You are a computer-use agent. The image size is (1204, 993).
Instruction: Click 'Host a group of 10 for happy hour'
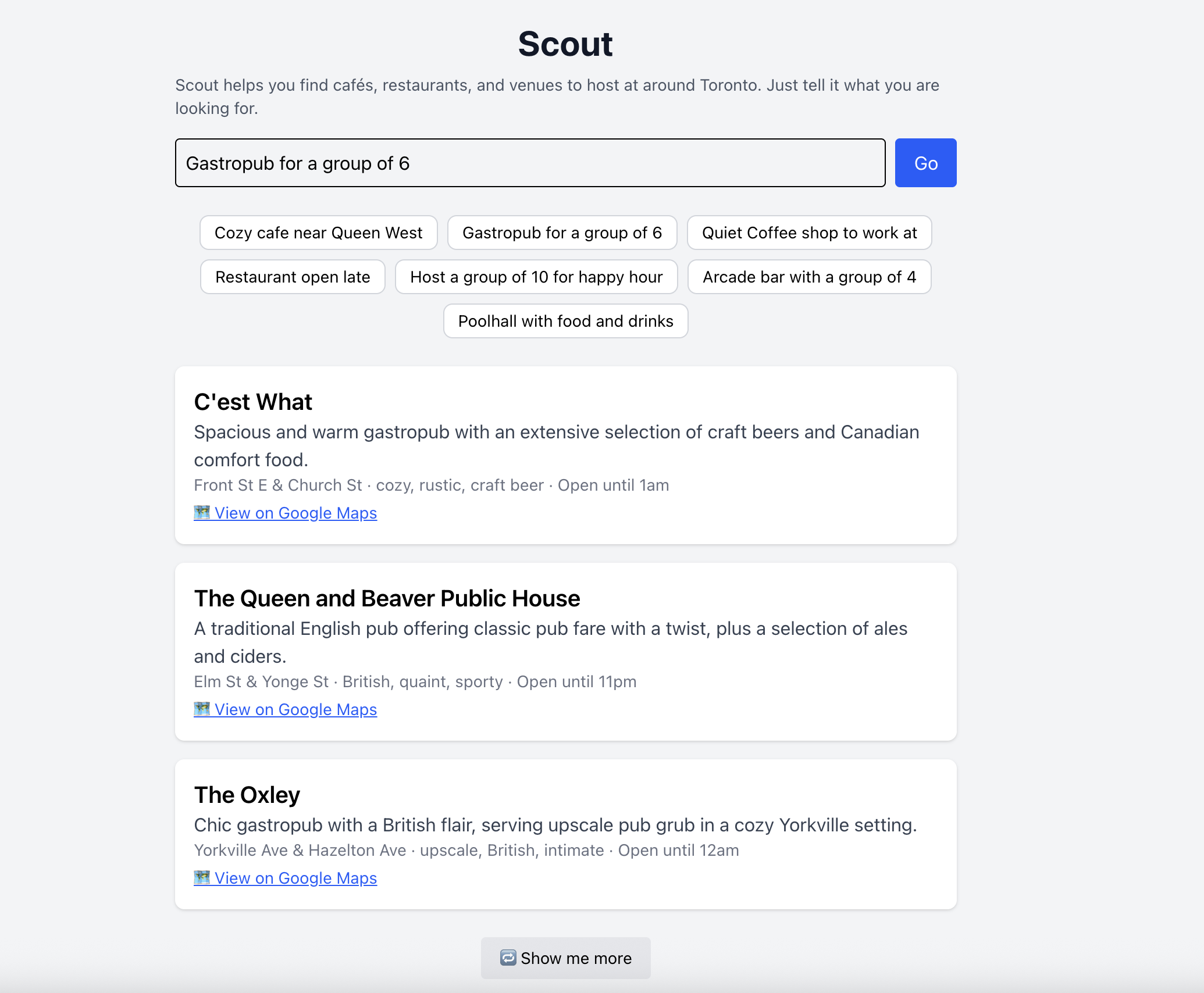[536, 277]
